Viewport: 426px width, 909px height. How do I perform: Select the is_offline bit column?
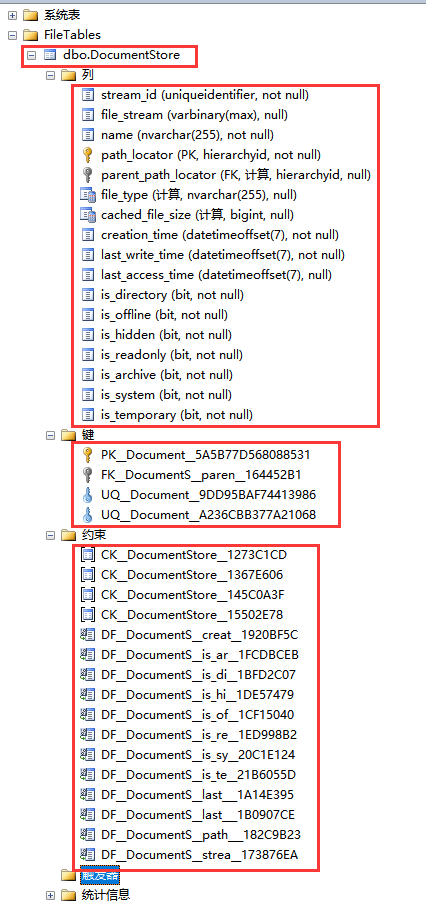tap(164, 315)
